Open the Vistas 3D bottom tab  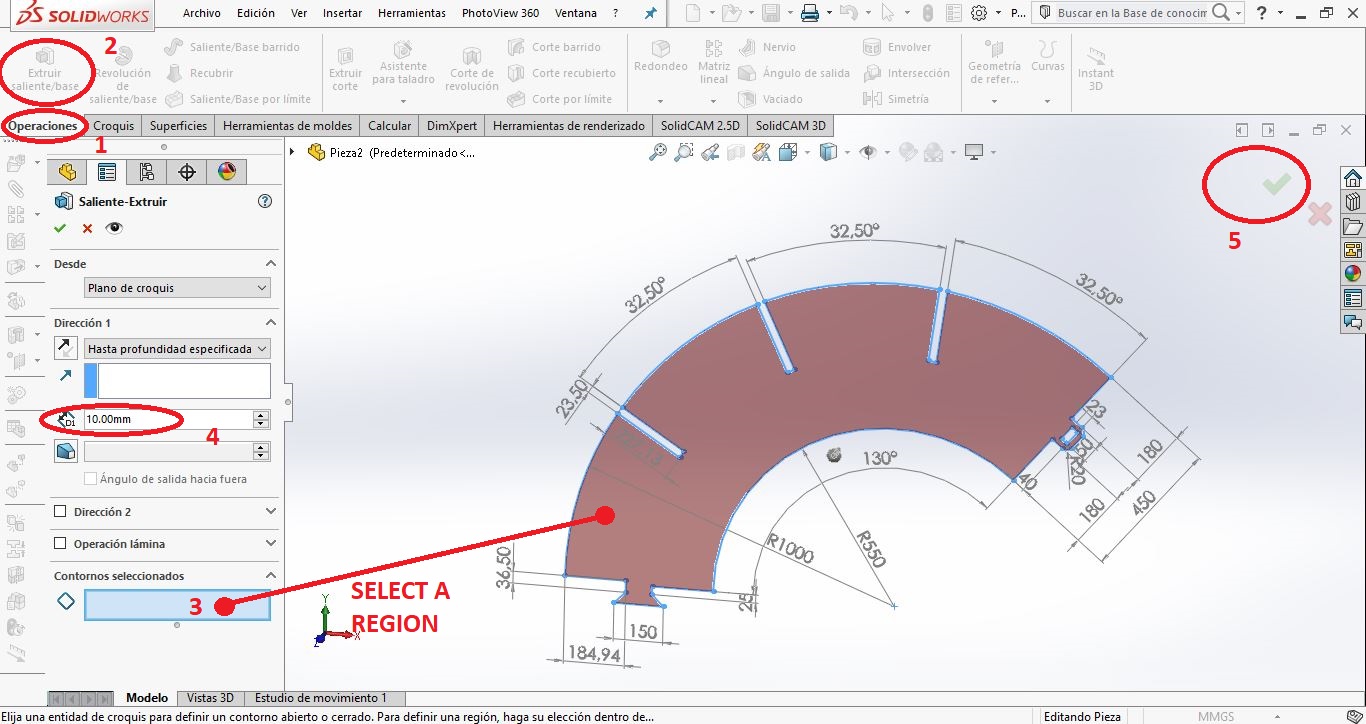[x=210, y=698]
